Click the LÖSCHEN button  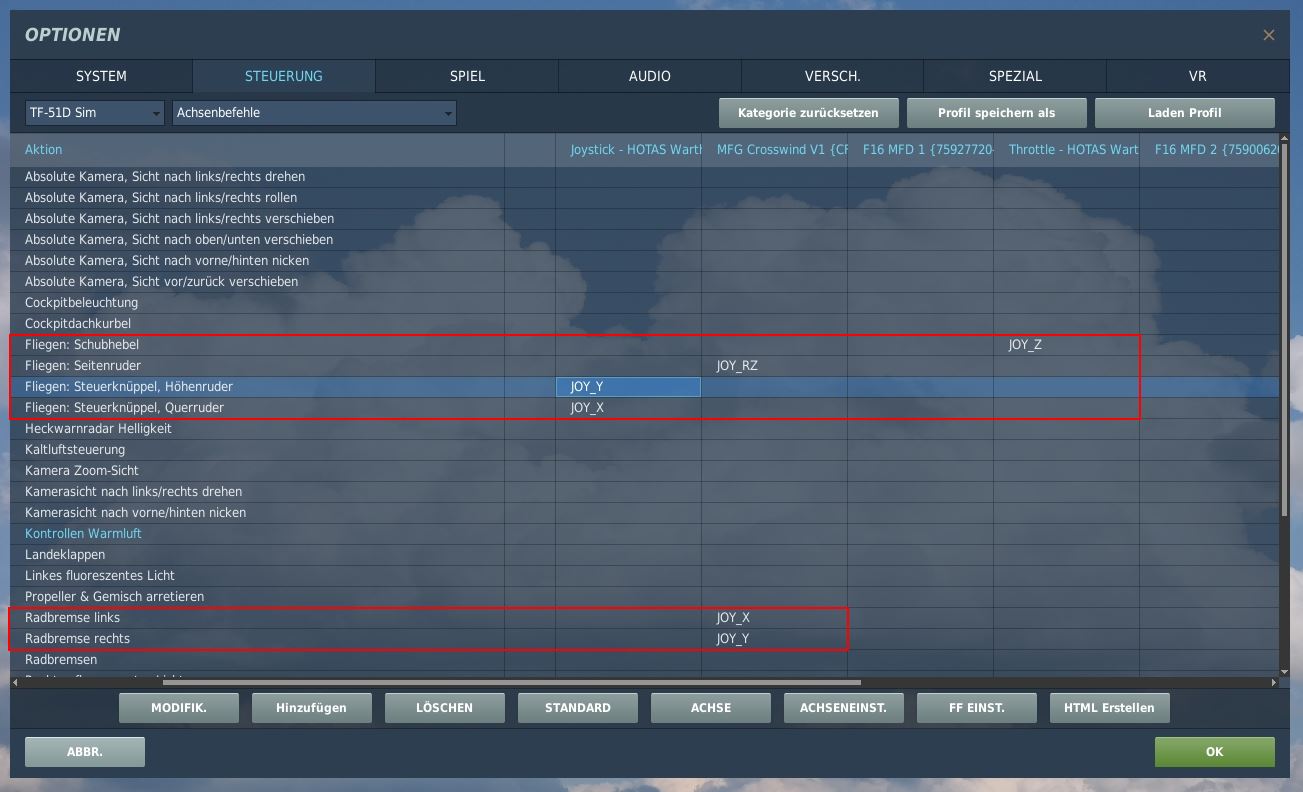click(x=444, y=708)
